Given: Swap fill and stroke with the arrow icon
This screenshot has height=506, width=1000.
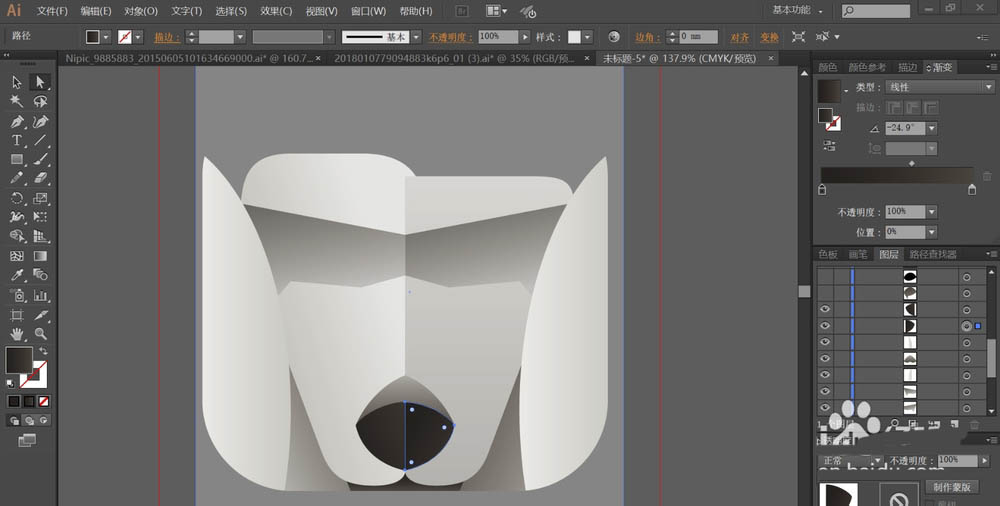Looking at the screenshot, I should (43, 351).
